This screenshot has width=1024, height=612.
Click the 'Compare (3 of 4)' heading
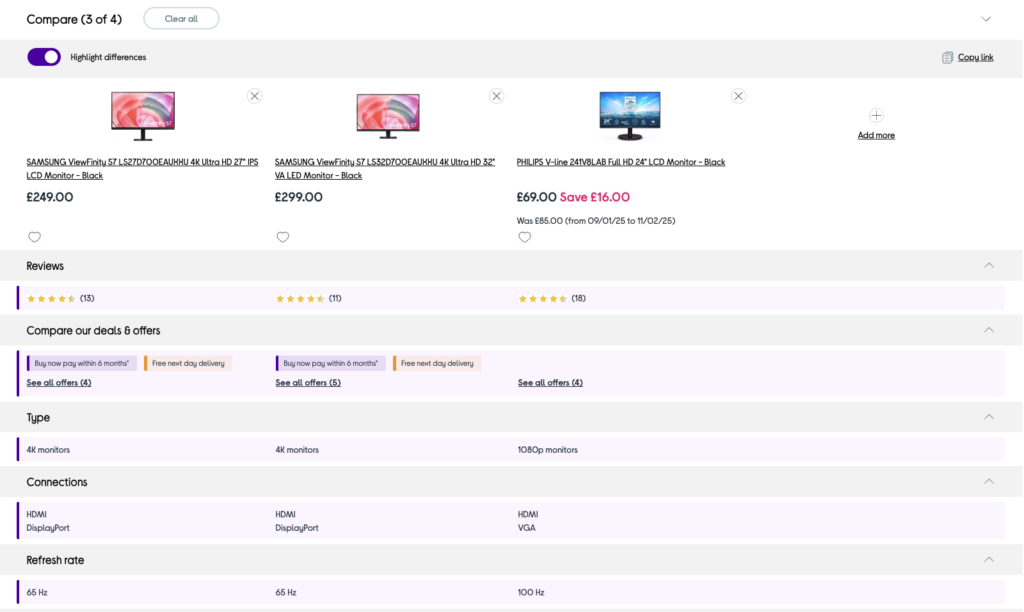point(74,20)
